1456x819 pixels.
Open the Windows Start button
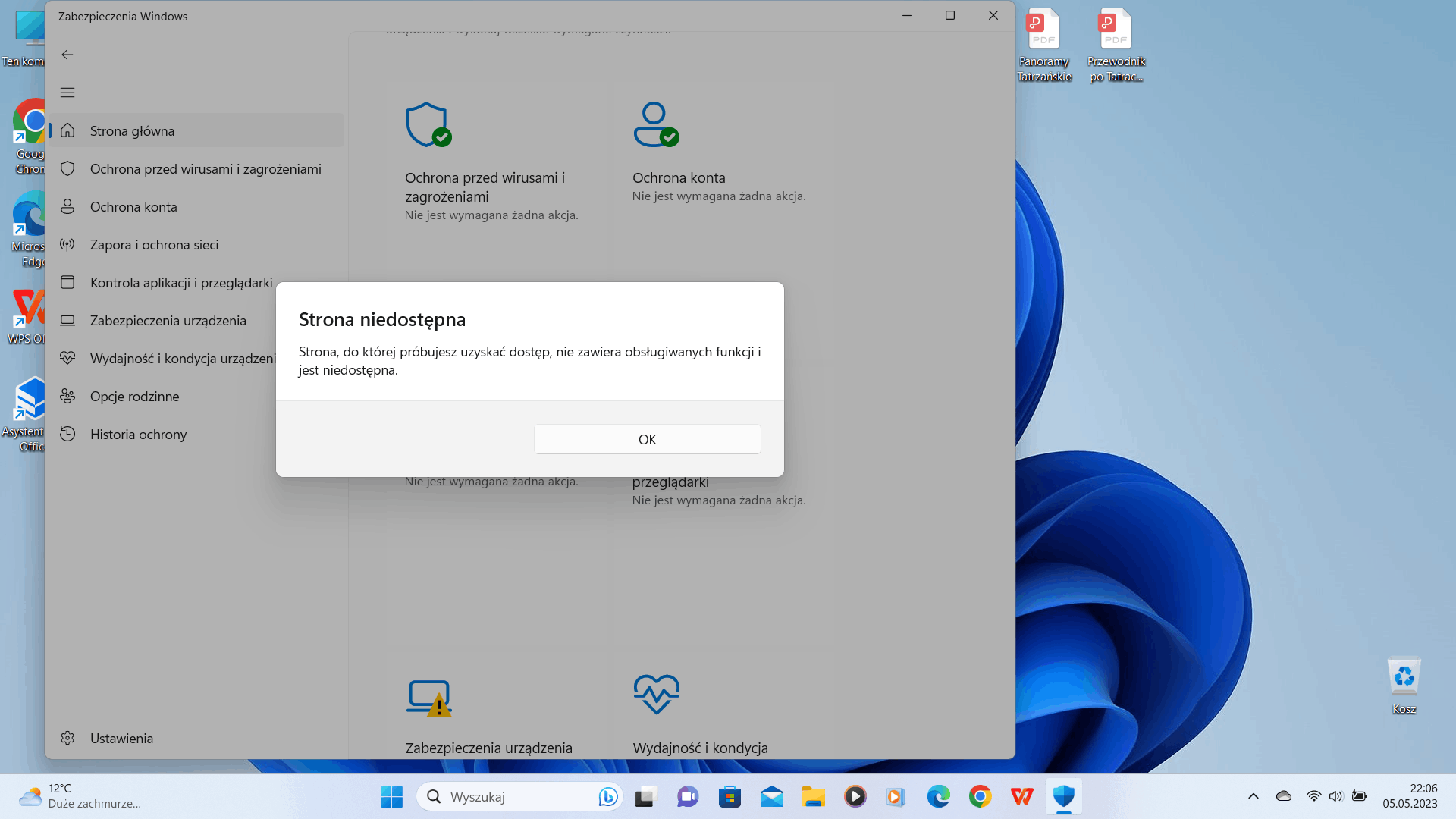point(391,796)
